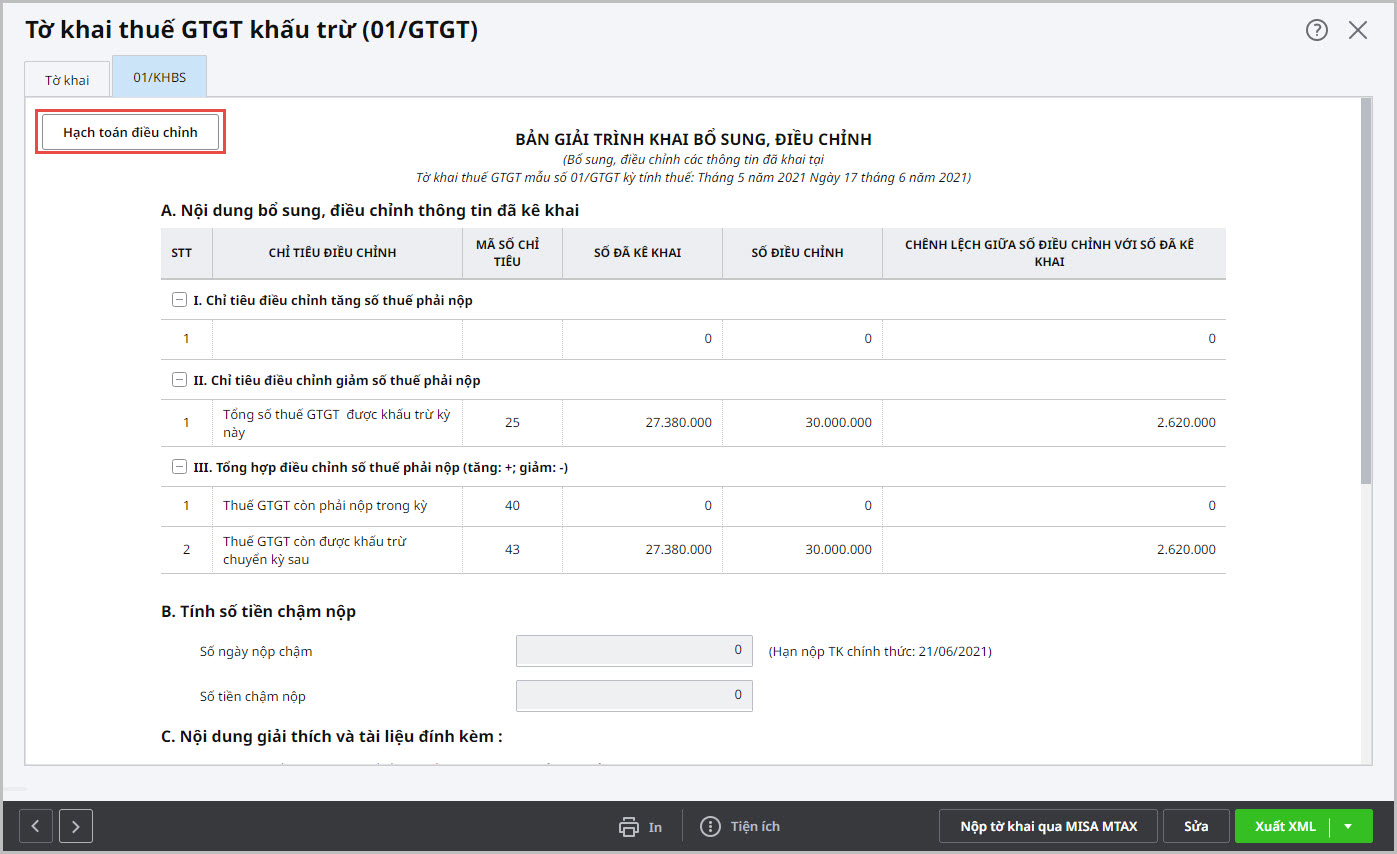Click the printer In icon
The width and height of the screenshot is (1397, 854).
point(629,827)
